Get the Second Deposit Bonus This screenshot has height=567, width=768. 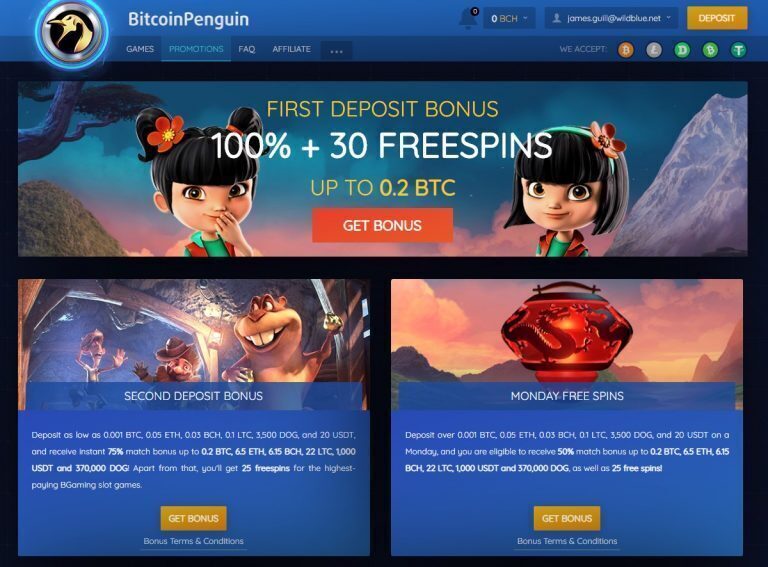[193, 518]
